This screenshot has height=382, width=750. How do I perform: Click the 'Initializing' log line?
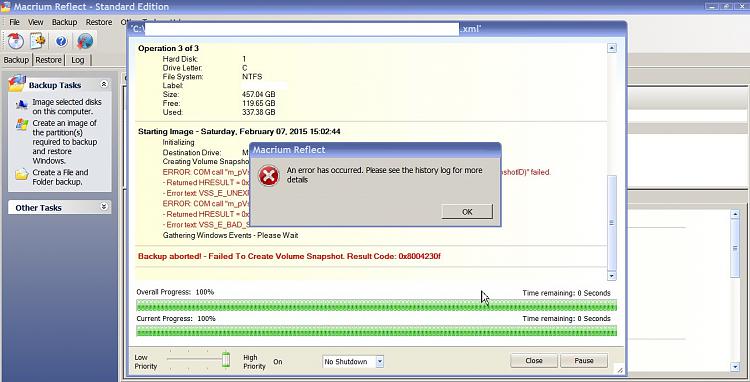click(x=178, y=142)
